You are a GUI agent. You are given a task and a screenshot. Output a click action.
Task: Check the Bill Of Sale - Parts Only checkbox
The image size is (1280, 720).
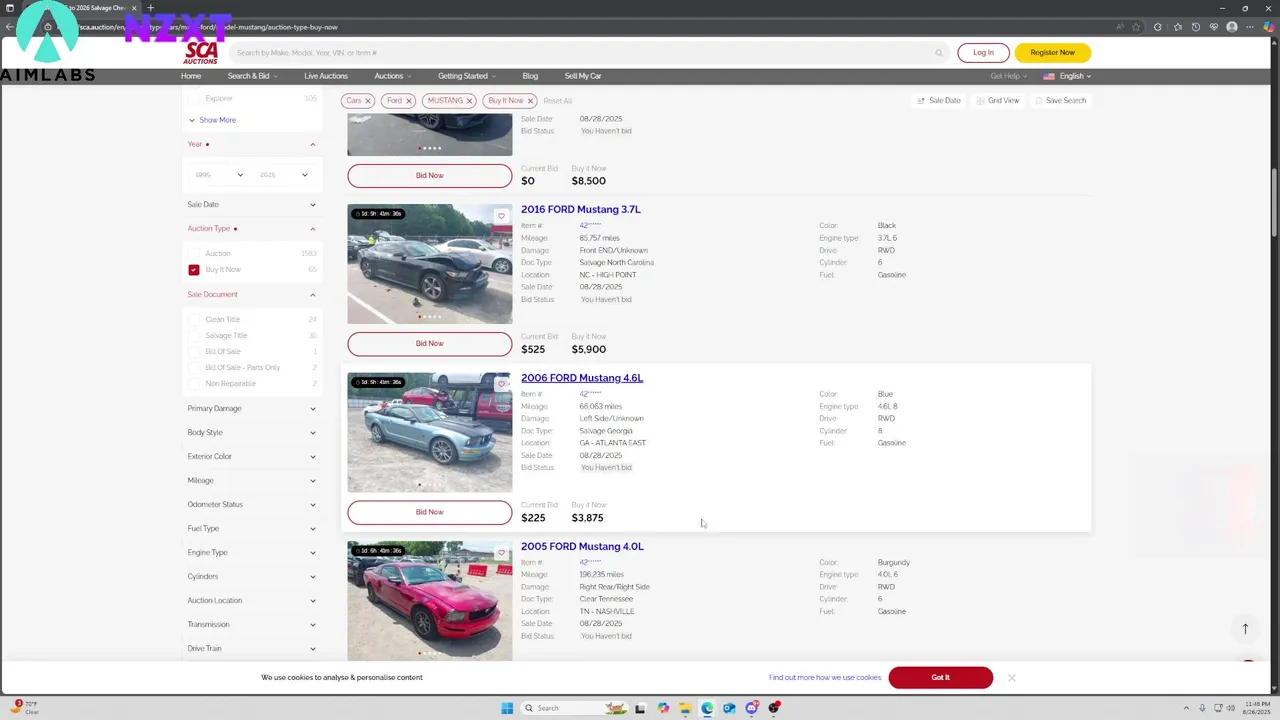tap(194, 368)
